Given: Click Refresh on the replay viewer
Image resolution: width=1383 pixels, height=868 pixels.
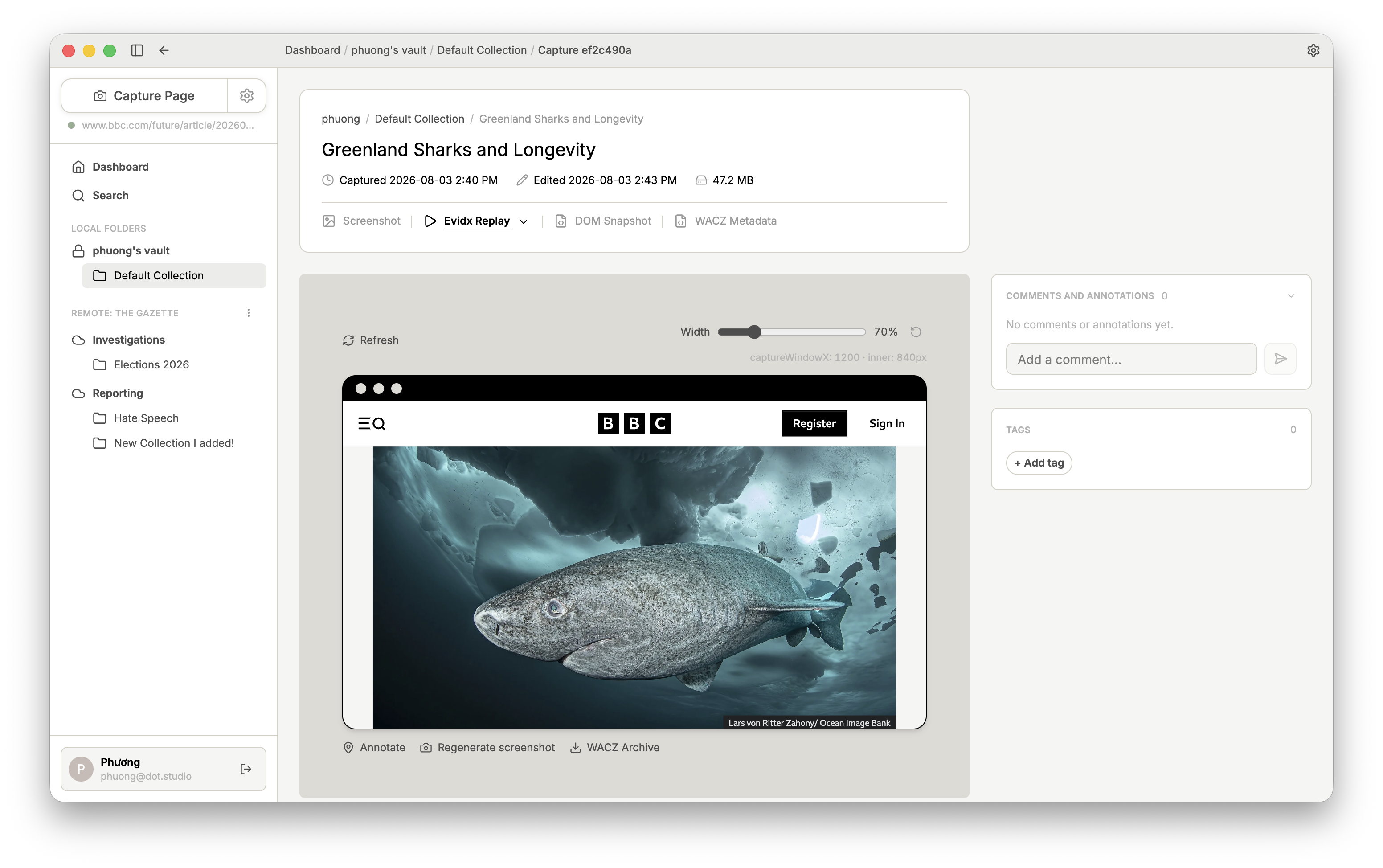Looking at the screenshot, I should click(371, 340).
